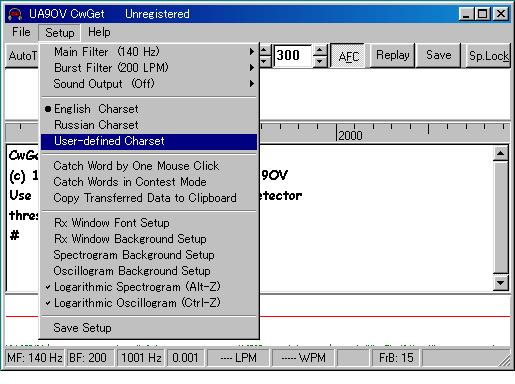Click the CwGet headphones title bar icon
The height and width of the screenshot is (384, 515).
(15, 14)
